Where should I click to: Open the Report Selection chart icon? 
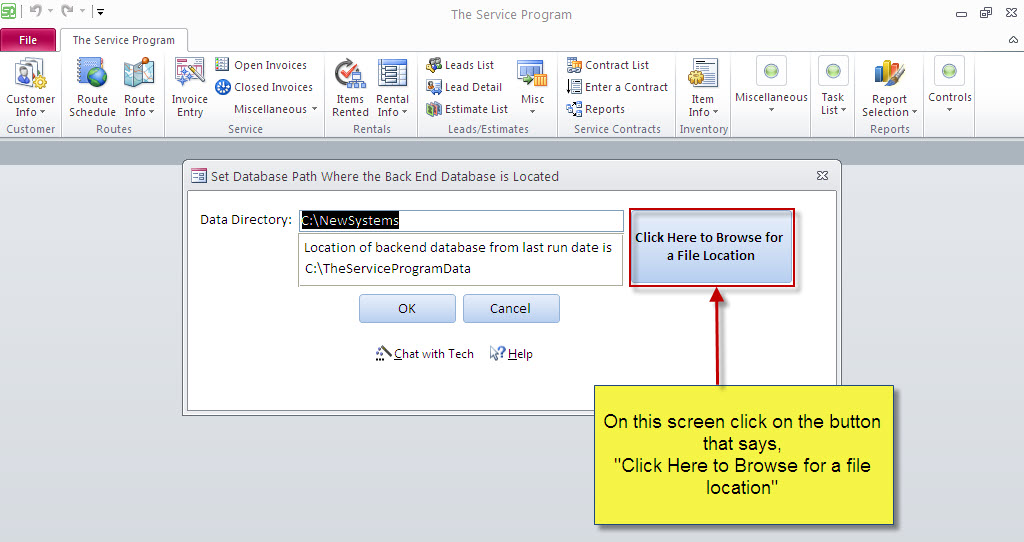pyautogui.click(x=889, y=73)
